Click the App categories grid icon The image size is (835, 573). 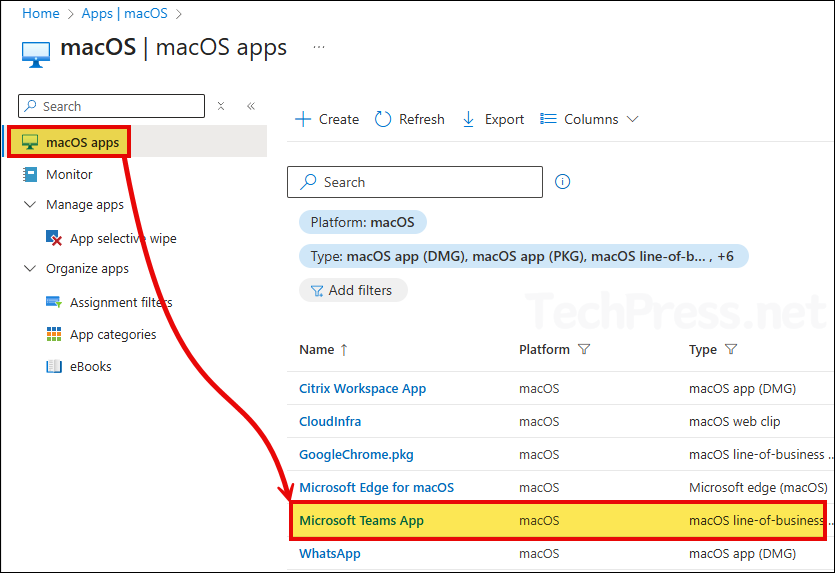[x=54, y=334]
